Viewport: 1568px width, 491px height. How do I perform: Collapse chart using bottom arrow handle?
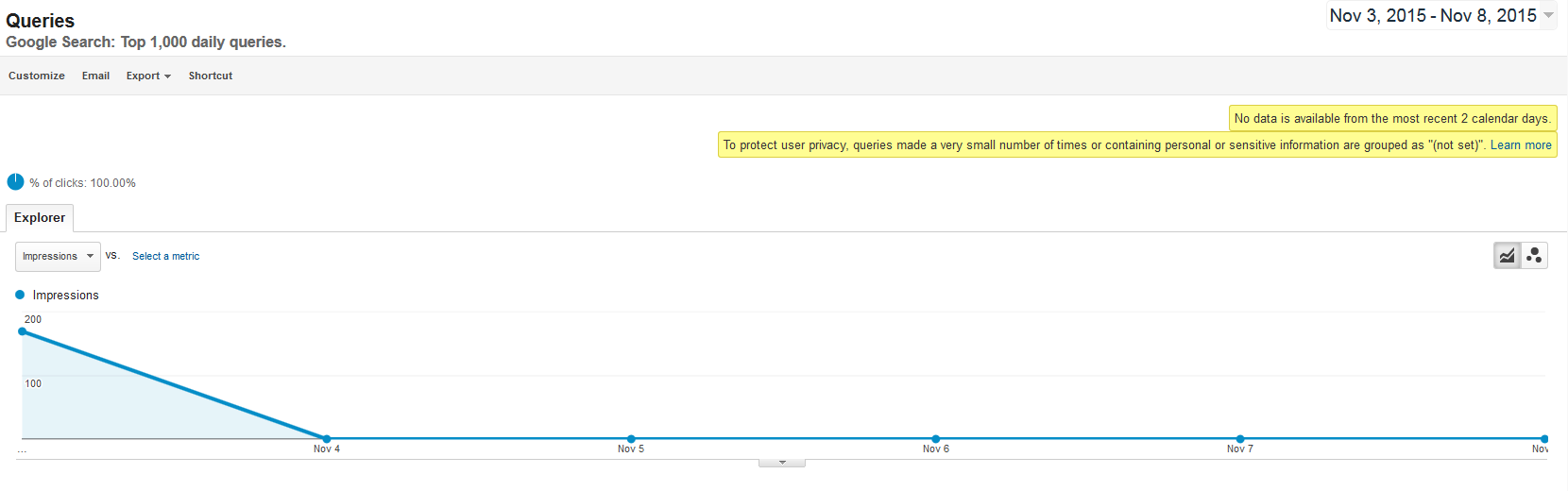(x=782, y=463)
